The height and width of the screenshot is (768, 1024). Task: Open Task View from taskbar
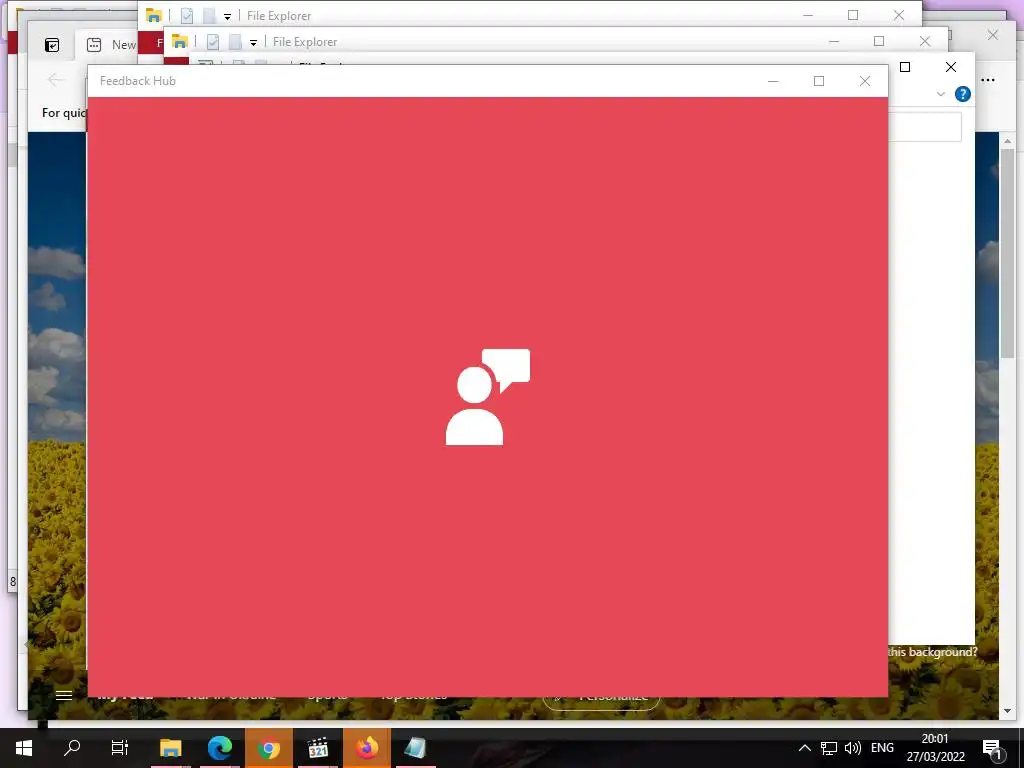tap(120, 748)
